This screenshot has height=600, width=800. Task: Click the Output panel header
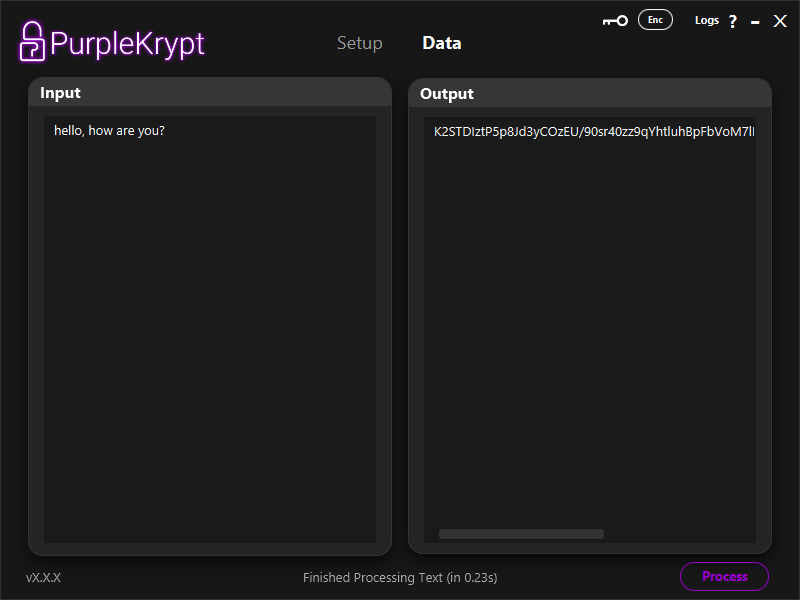(589, 93)
